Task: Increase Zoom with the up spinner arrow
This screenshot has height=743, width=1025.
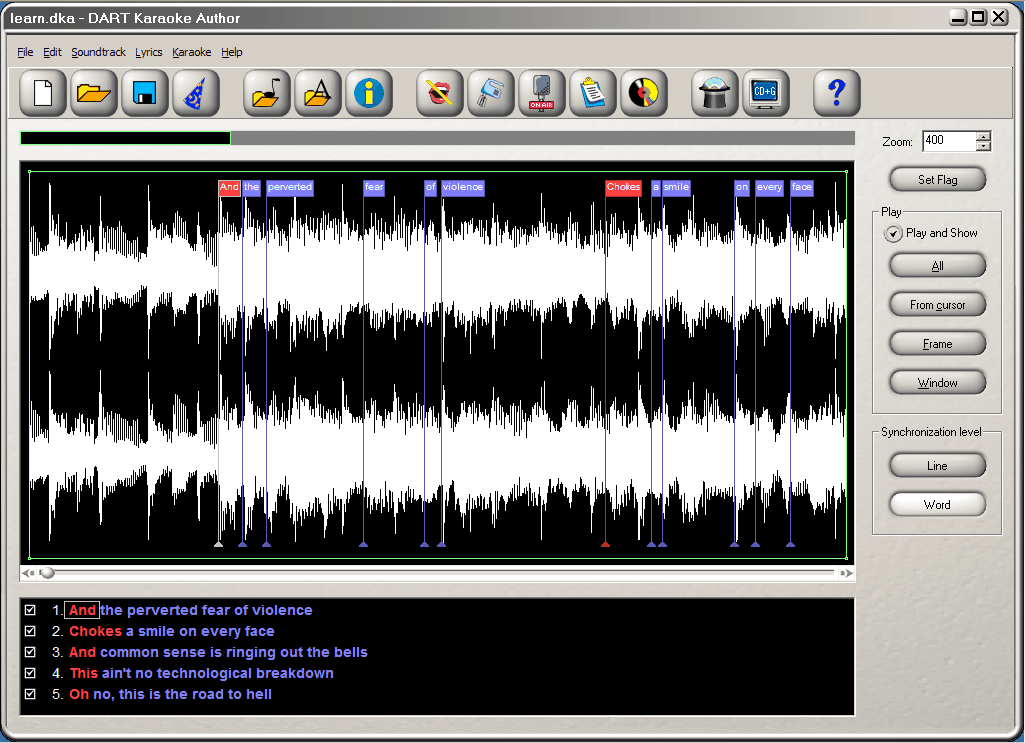Action: [x=981, y=136]
